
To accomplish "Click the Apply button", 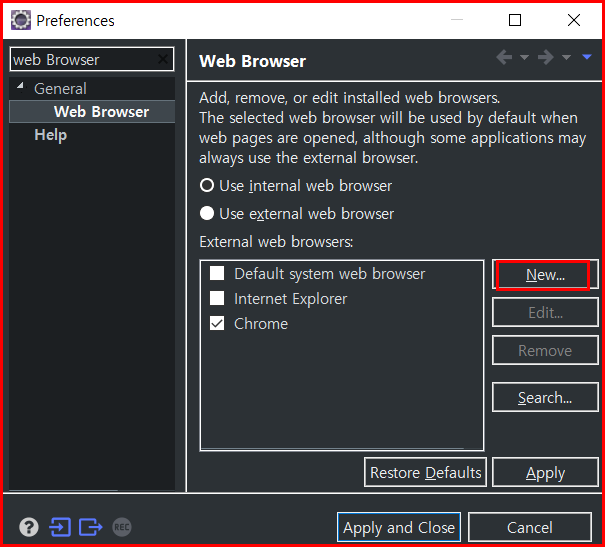I will point(545,473).
